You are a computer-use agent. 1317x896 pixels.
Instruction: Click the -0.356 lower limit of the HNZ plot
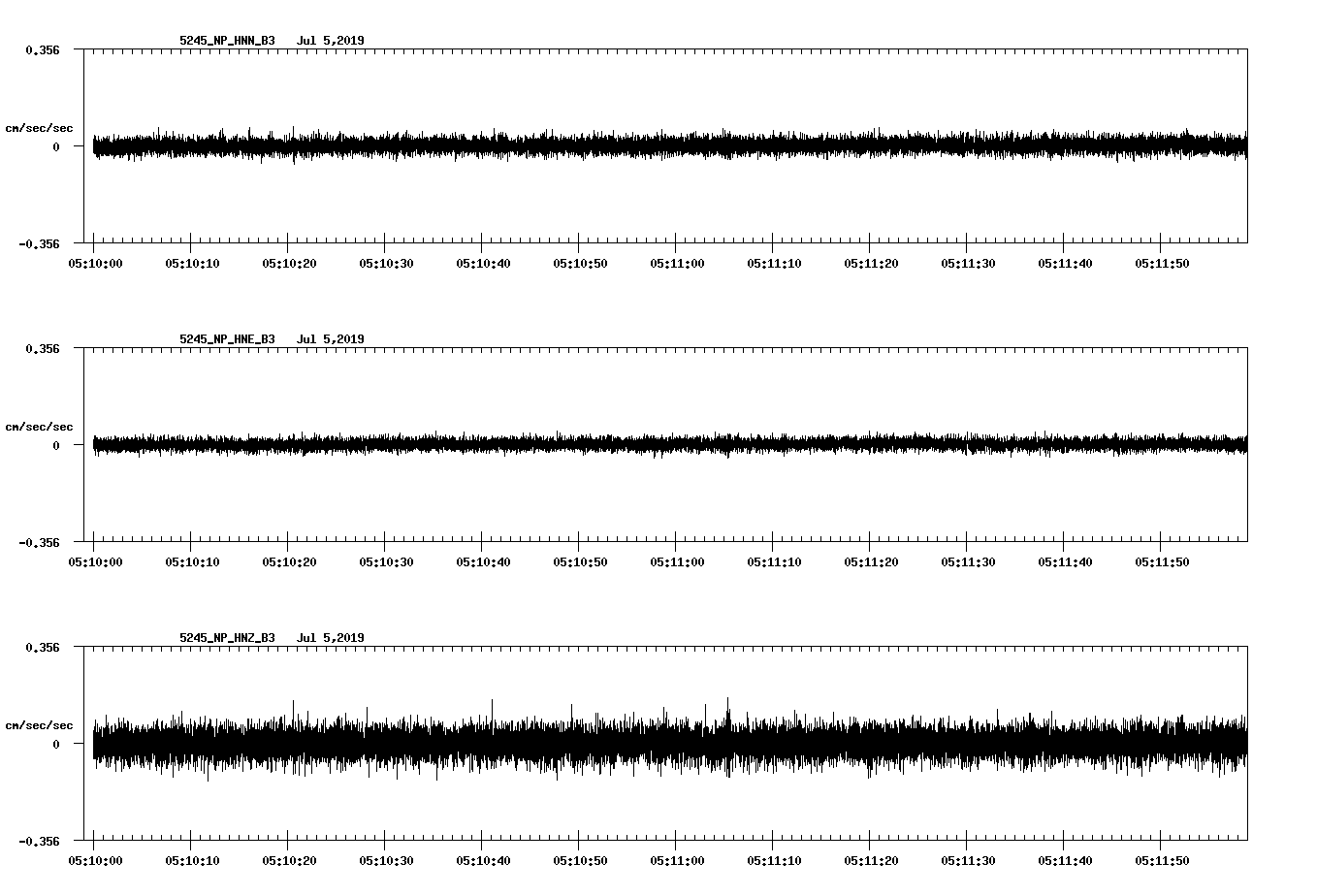(x=39, y=842)
